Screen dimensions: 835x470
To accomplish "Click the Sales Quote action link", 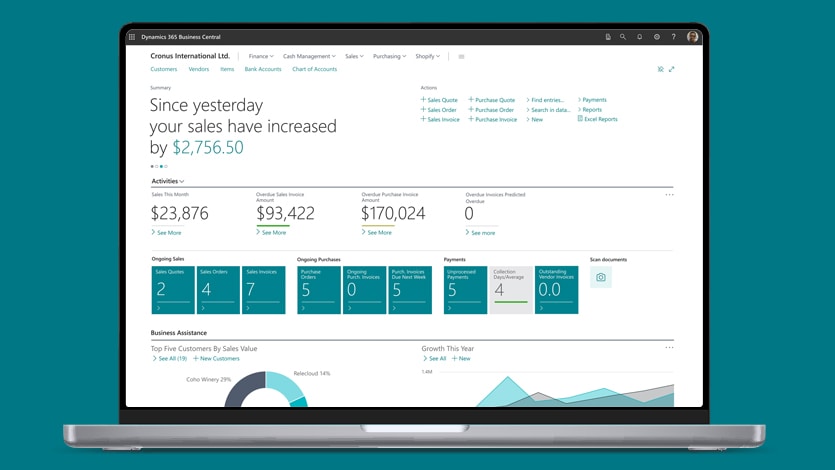I will pos(441,100).
